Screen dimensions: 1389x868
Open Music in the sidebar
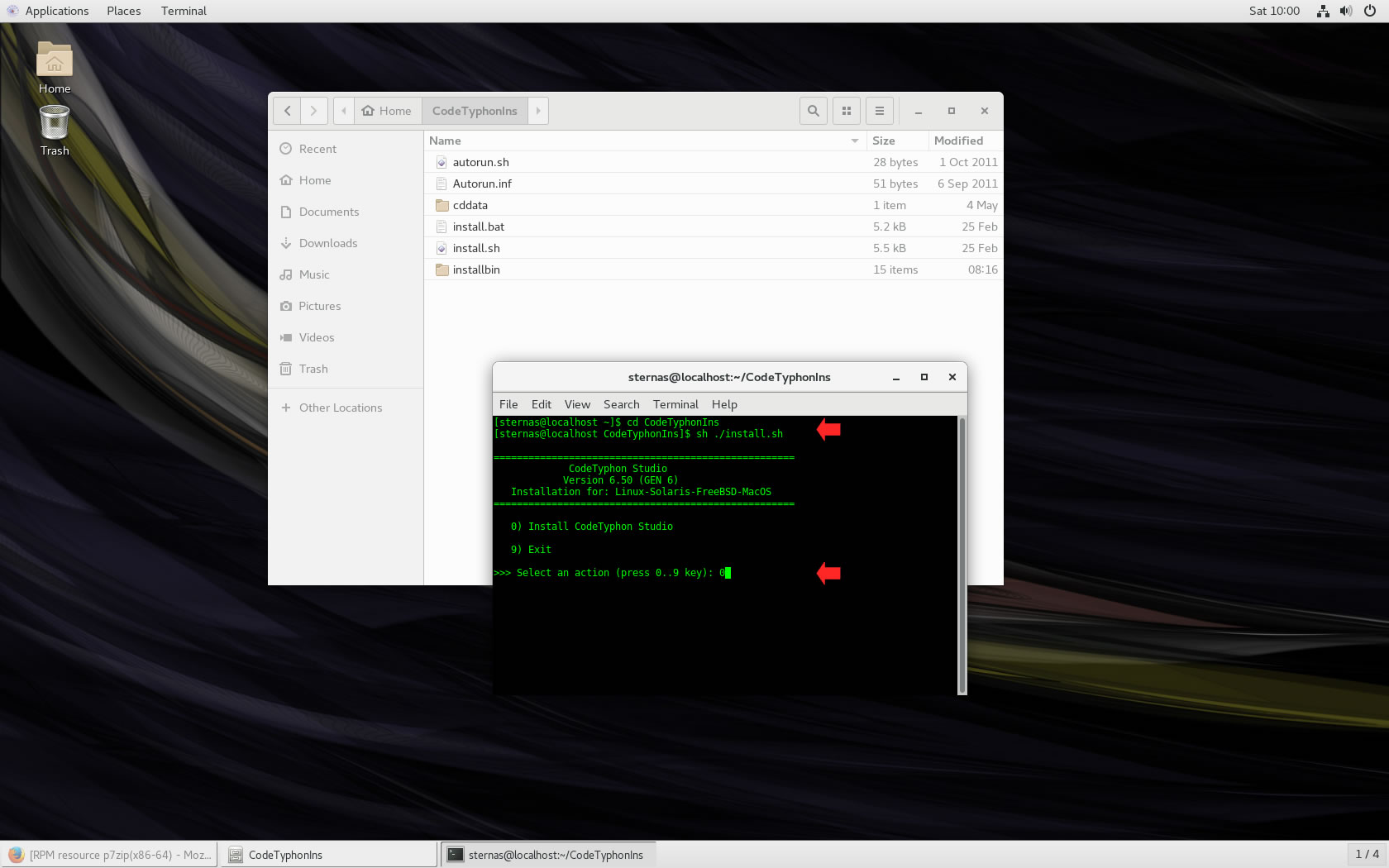tap(346, 274)
